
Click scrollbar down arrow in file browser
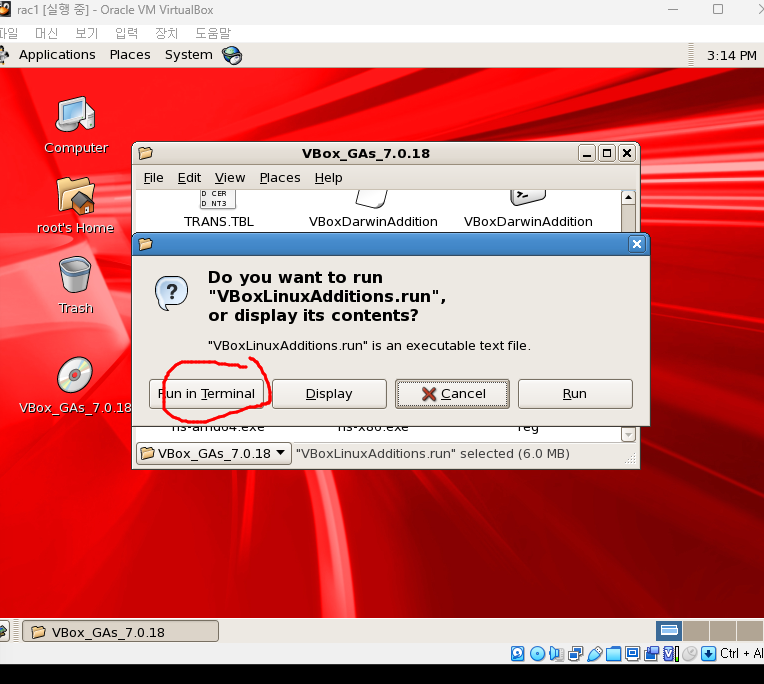(x=628, y=434)
